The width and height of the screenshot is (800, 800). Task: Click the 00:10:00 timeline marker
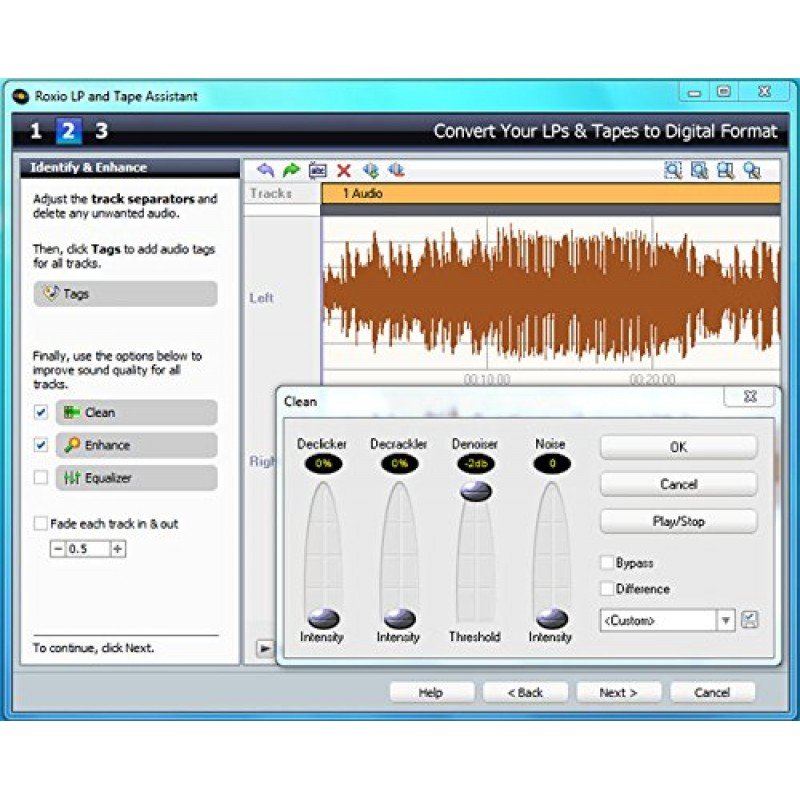click(487, 379)
